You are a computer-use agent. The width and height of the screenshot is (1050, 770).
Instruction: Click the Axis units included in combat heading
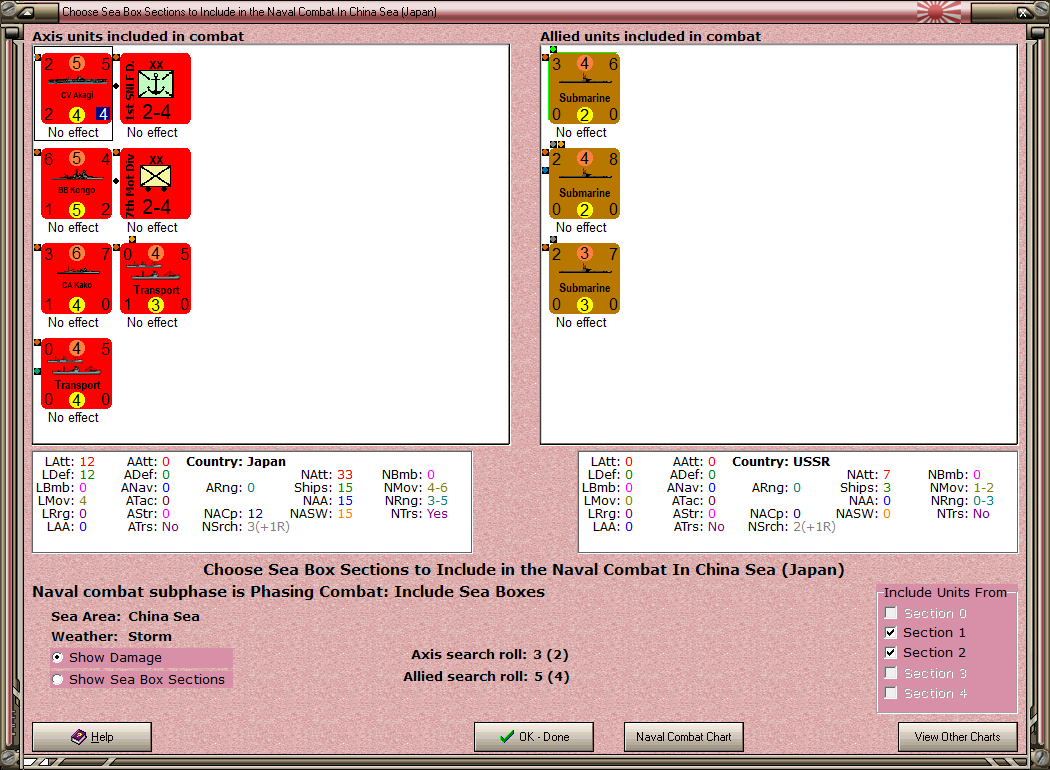click(x=138, y=36)
